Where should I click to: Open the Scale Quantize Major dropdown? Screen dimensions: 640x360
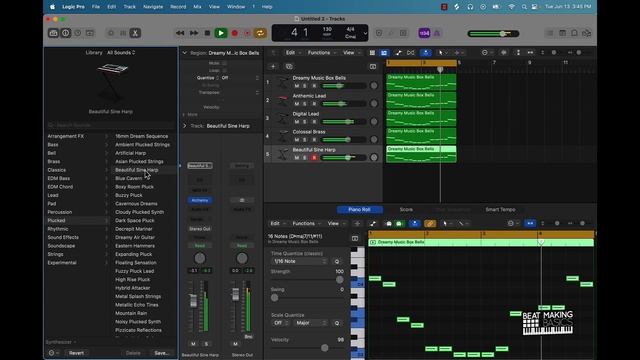tap(311, 323)
